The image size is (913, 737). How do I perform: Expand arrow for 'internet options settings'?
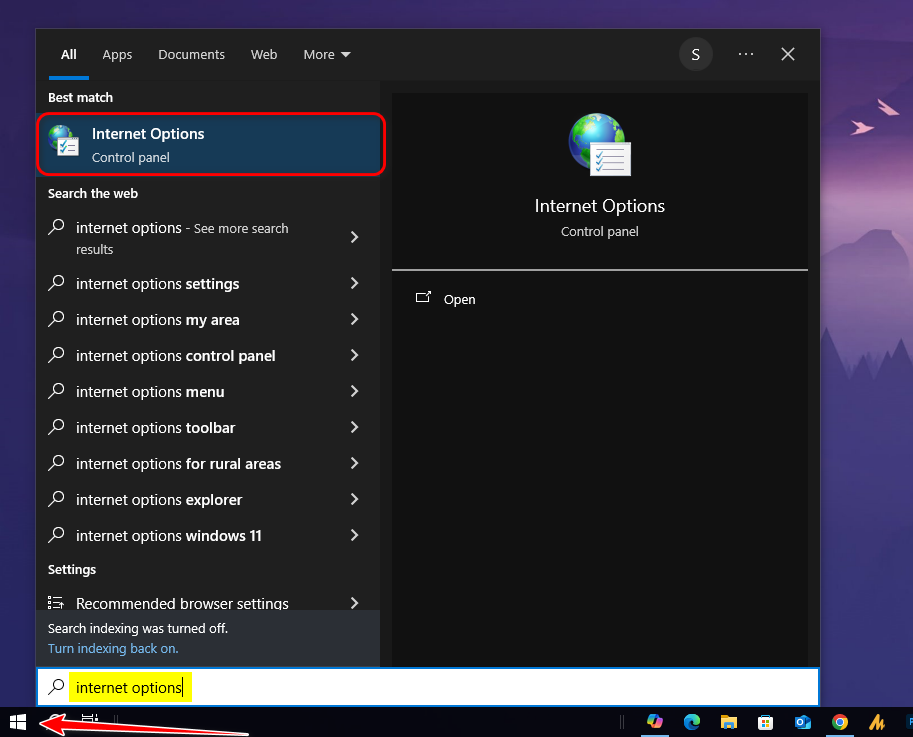pos(354,284)
